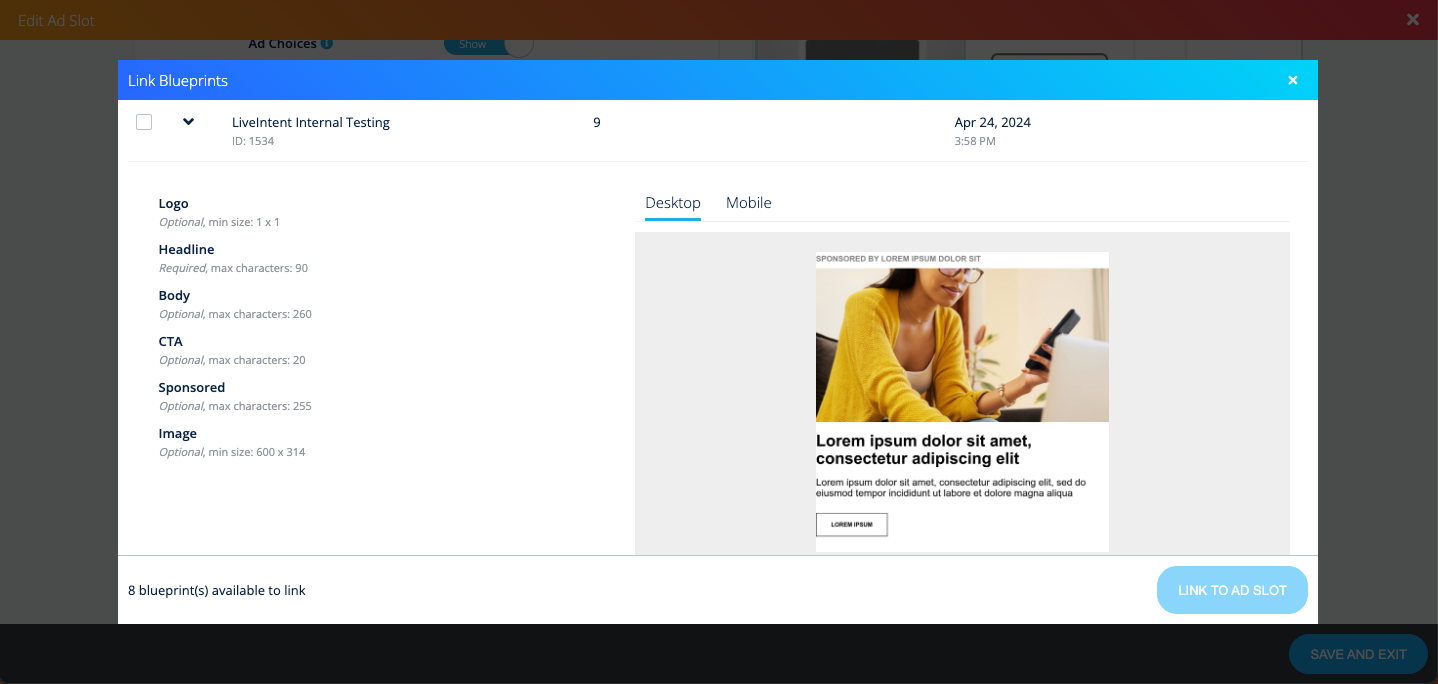This screenshot has width=1438, height=684.
Task: Click the preview headline Lorem ipsum text
Action: point(923,450)
